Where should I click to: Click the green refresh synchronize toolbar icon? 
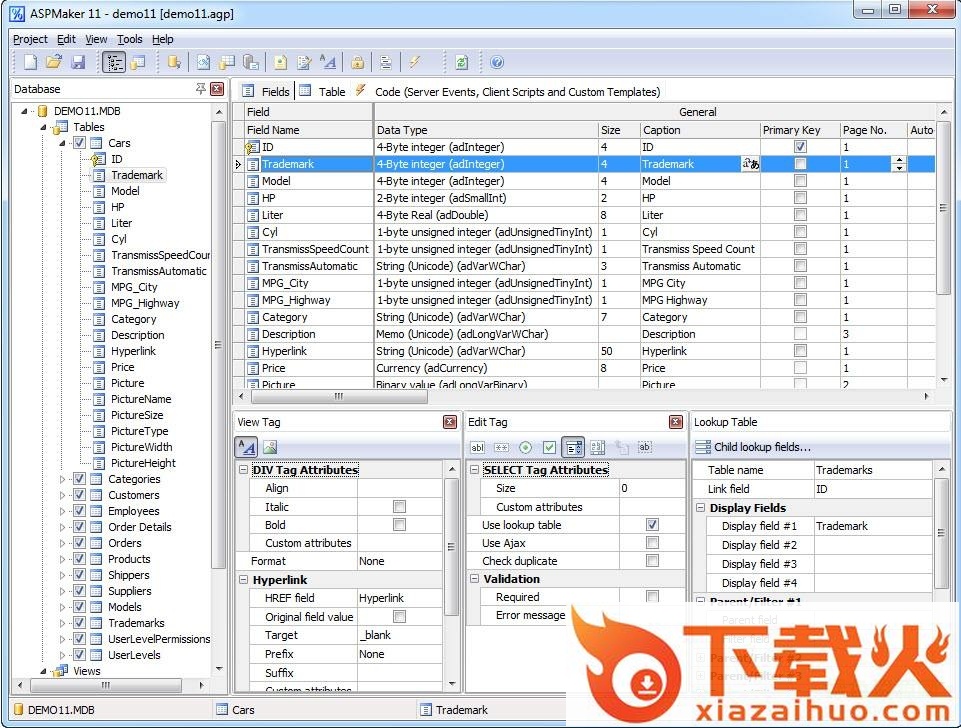(x=462, y=62)
